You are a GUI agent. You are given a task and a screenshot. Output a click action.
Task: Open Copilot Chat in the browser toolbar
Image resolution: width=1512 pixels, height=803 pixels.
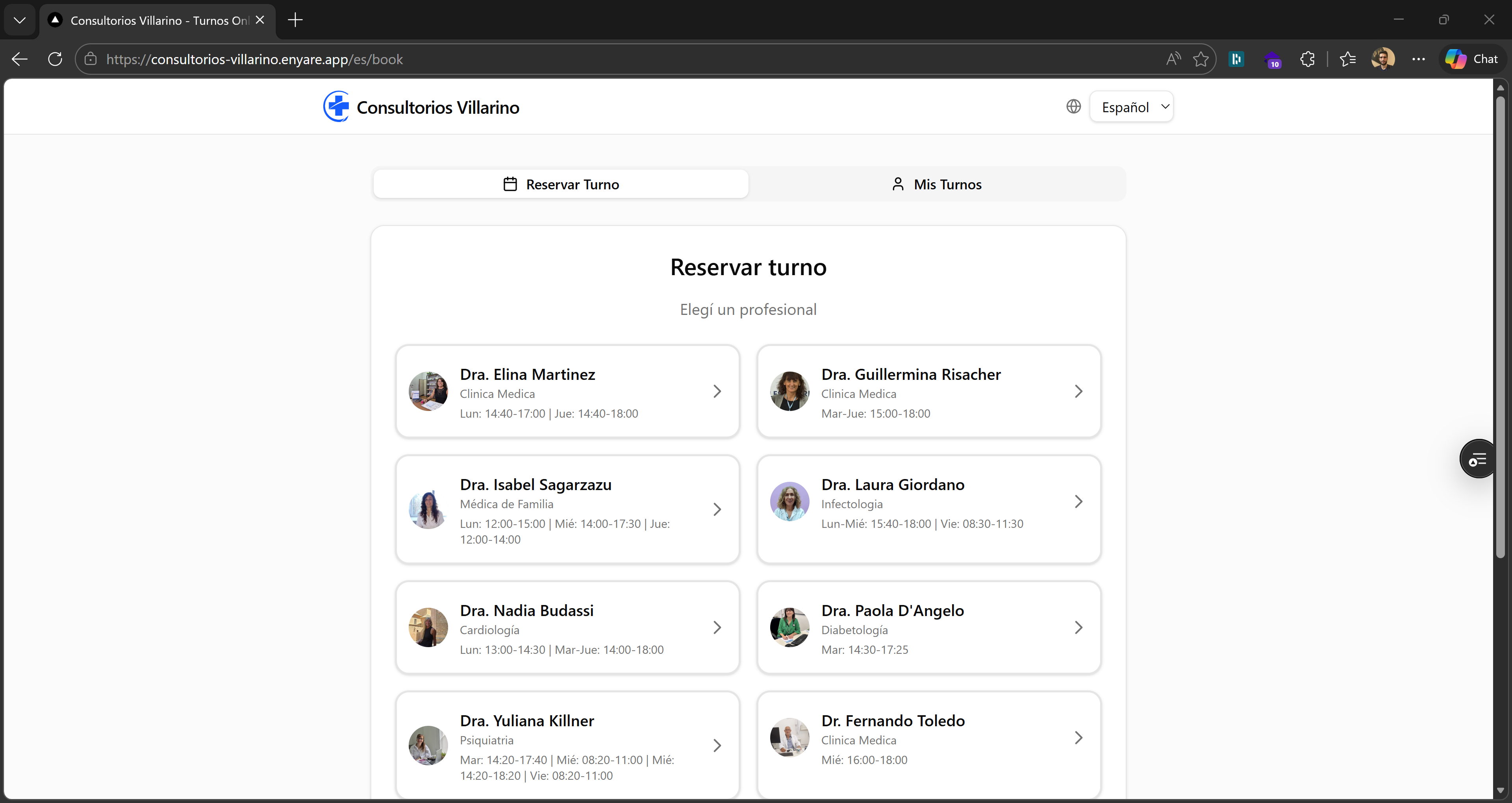coord(1471,58)
